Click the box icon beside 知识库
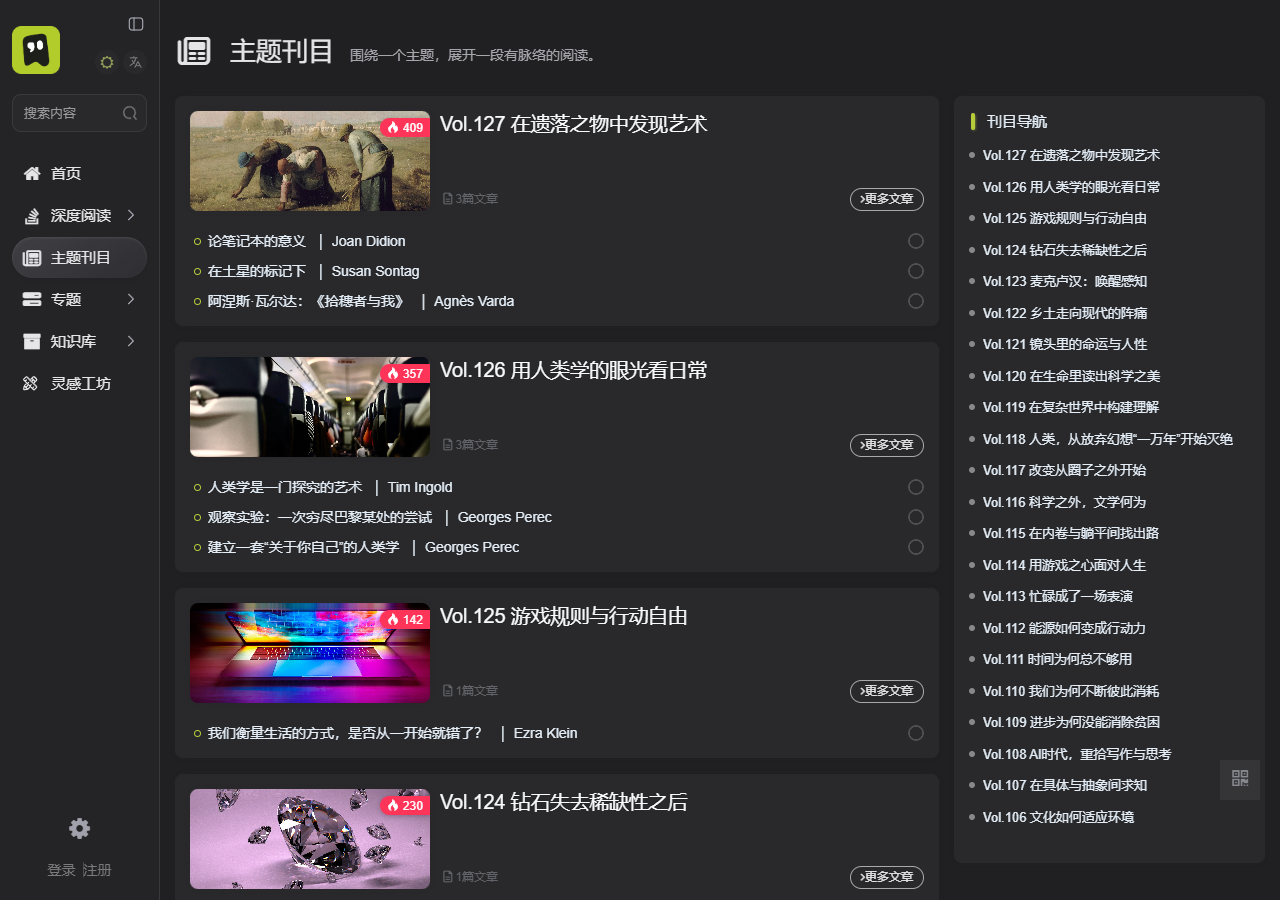Screen dimensions: 1280x900 [x=32, y=342]
